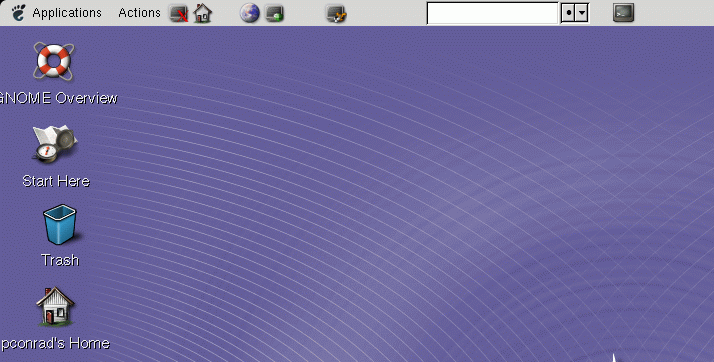Open the Applications menu
This screenshot has height=362, width=714.
tap(67, 13)
